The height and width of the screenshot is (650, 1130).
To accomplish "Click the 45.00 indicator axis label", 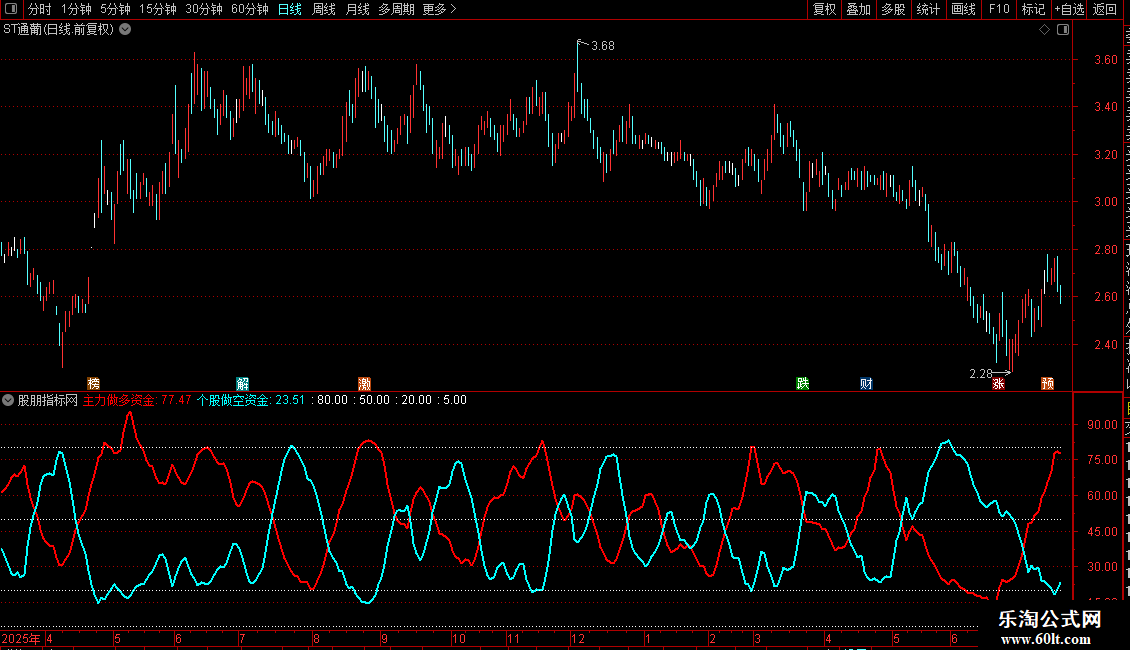I will (1103, 532).
